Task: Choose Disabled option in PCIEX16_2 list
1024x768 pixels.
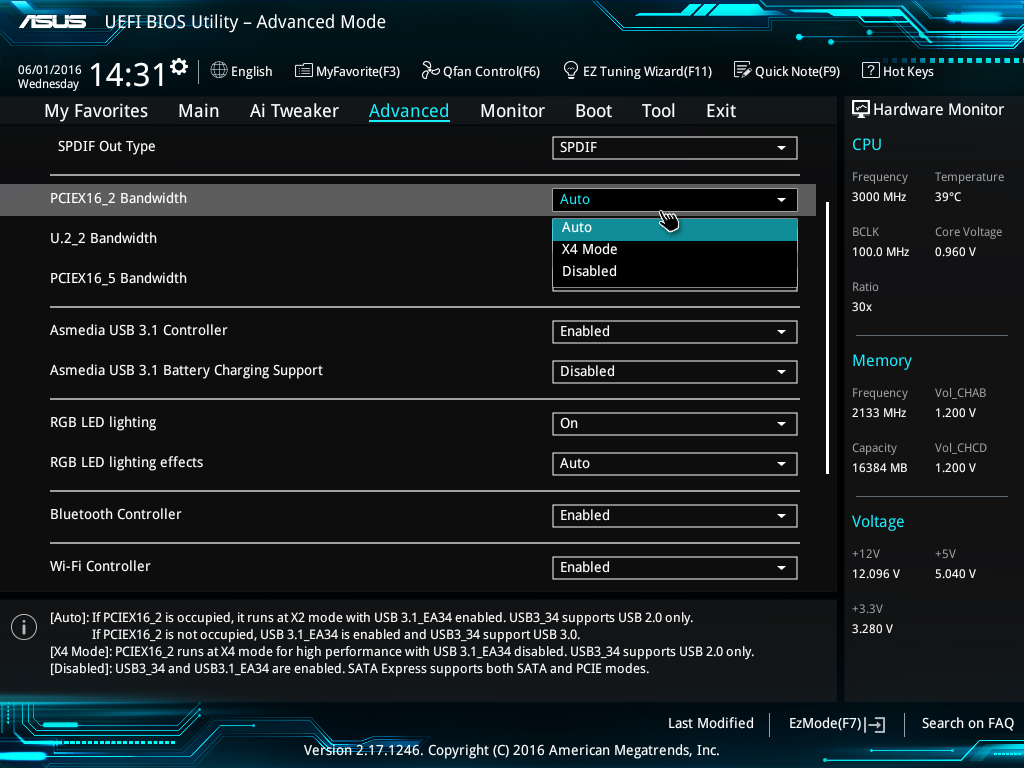Action: coord(590,271)
